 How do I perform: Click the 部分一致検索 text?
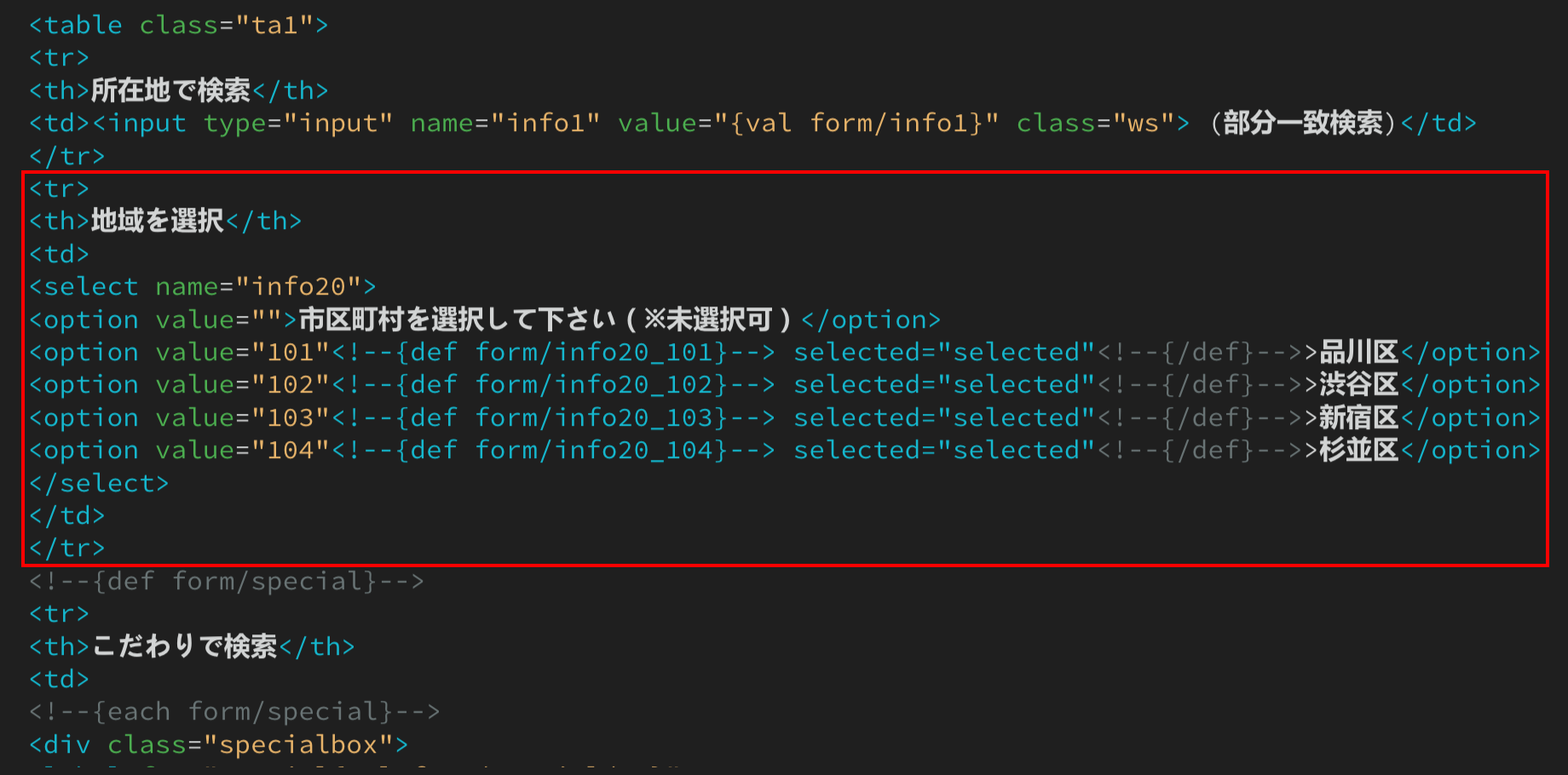pos(1303,123)
